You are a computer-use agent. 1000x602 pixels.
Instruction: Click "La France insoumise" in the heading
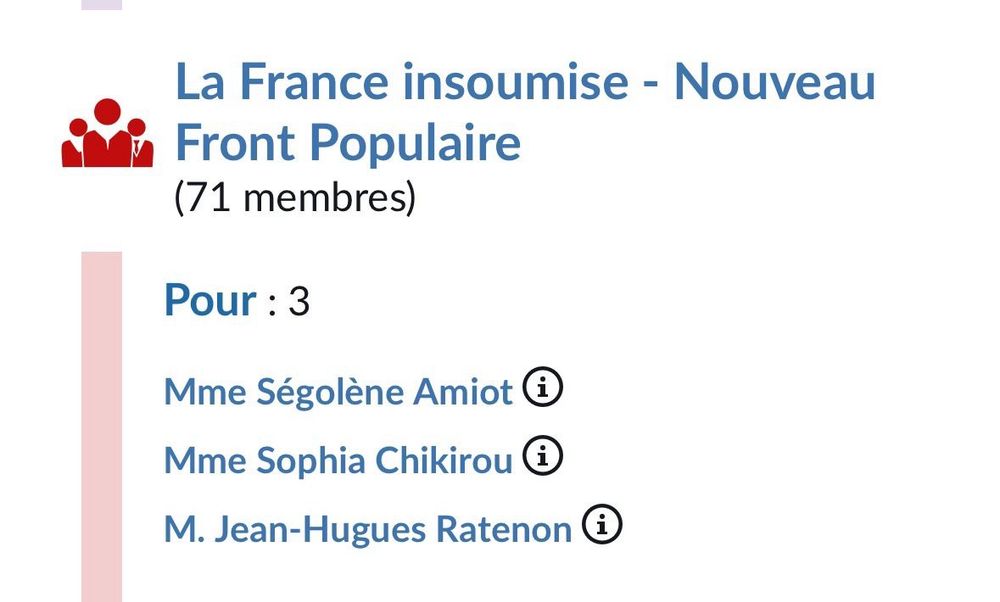pos(402,82)
